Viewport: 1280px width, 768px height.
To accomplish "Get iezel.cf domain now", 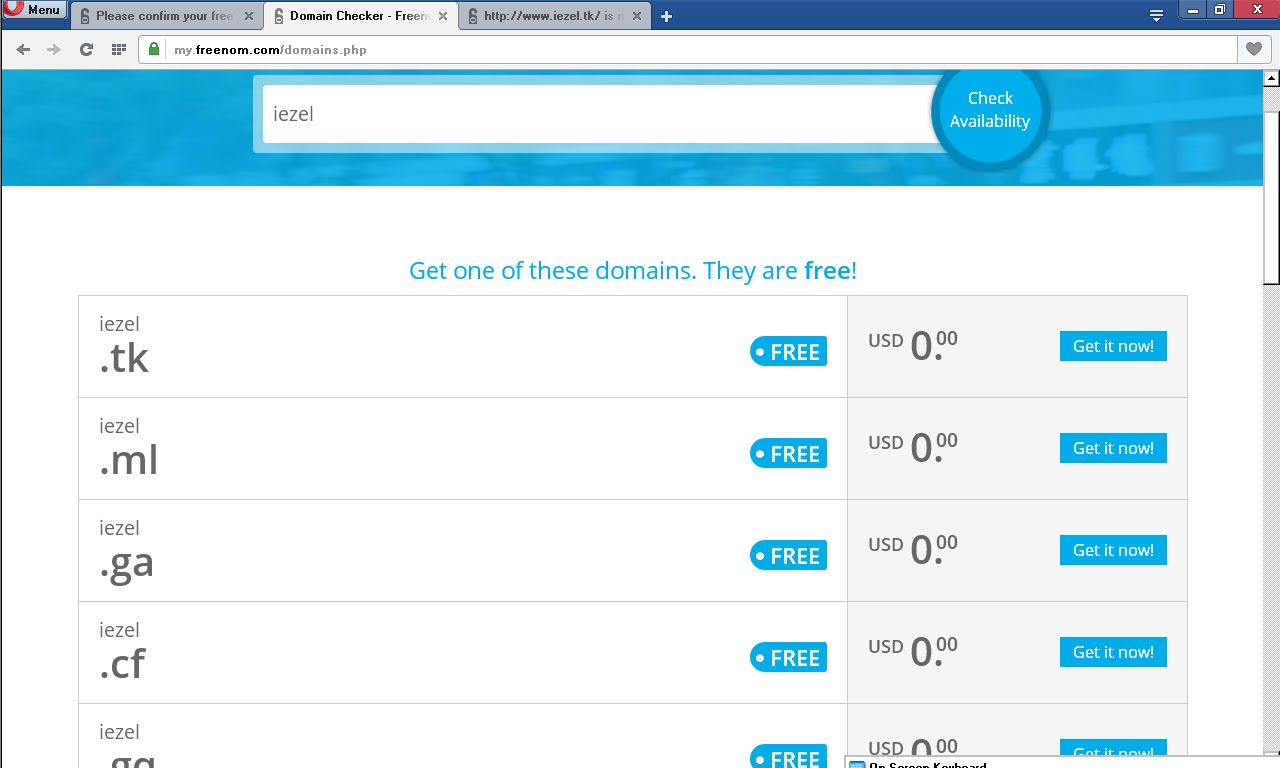I will tap(1113, 652).
